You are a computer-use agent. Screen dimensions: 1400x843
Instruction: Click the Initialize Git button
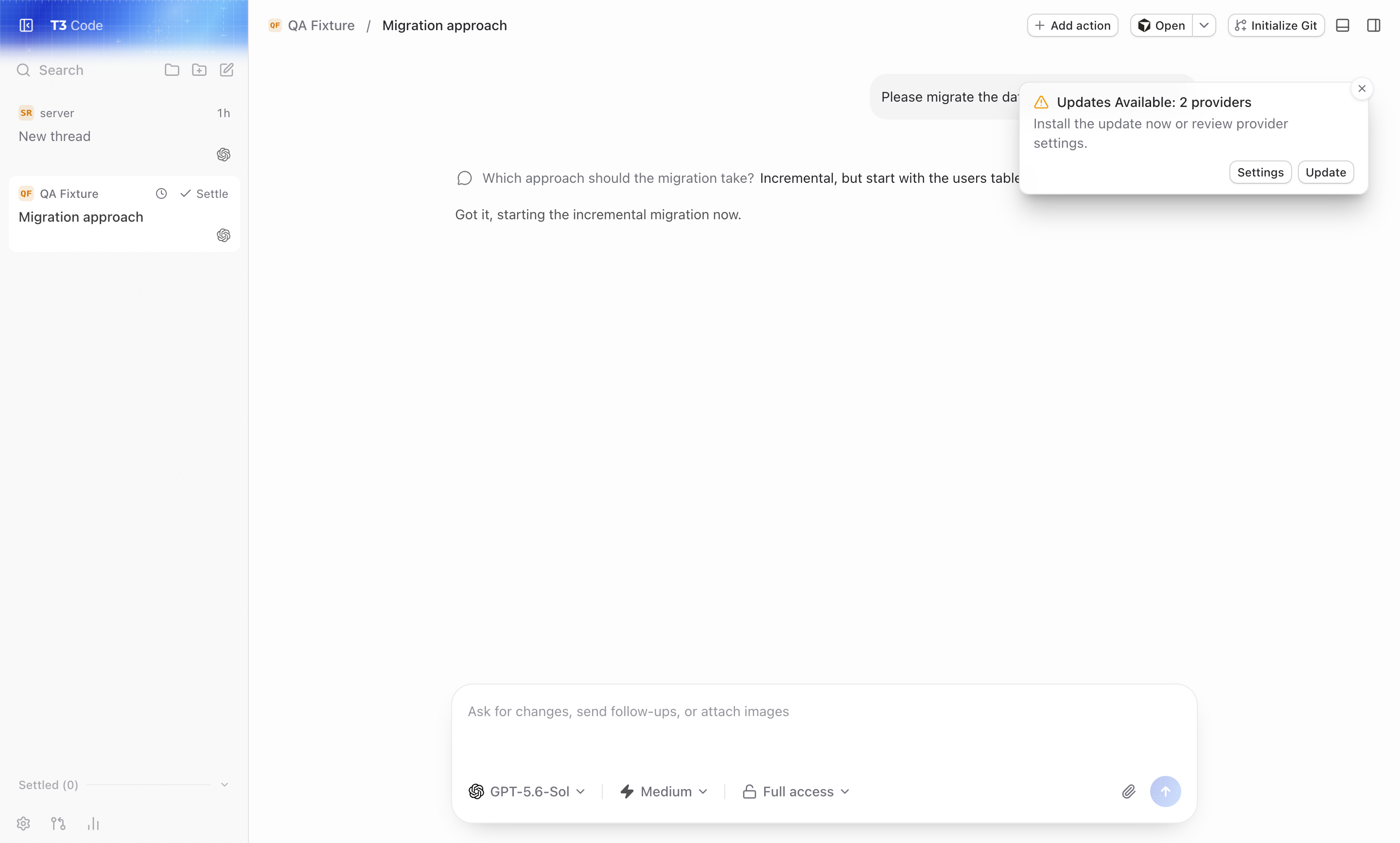[1276, 26]
